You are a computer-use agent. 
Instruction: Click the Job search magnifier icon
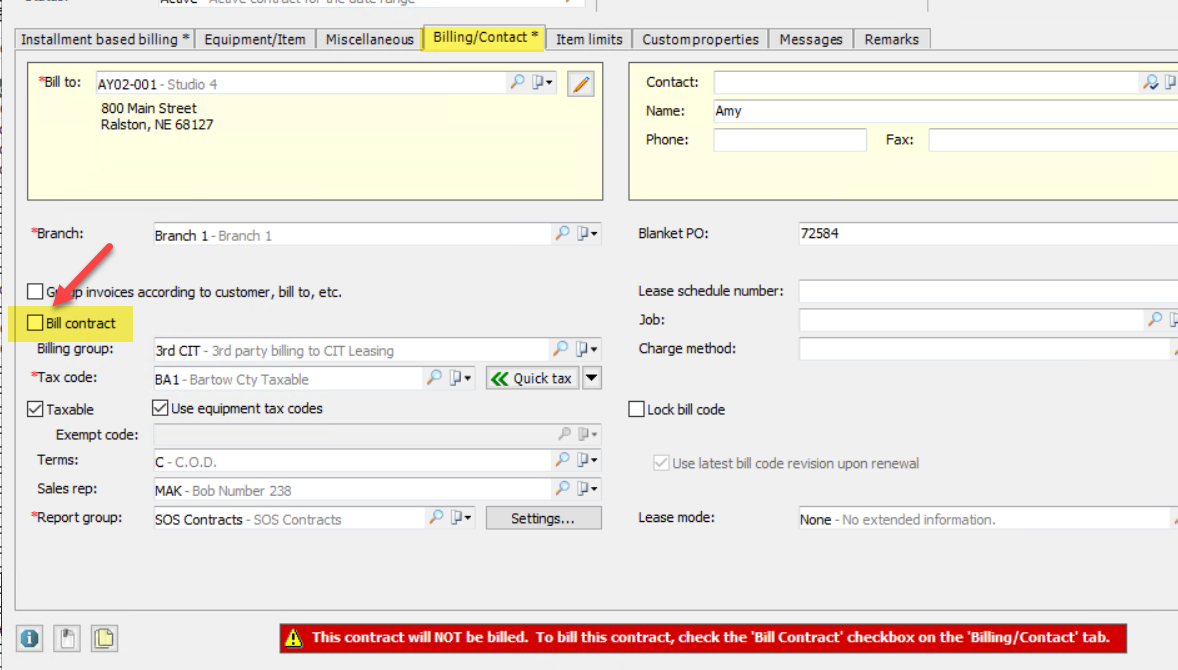click(x=1155, y=320)
